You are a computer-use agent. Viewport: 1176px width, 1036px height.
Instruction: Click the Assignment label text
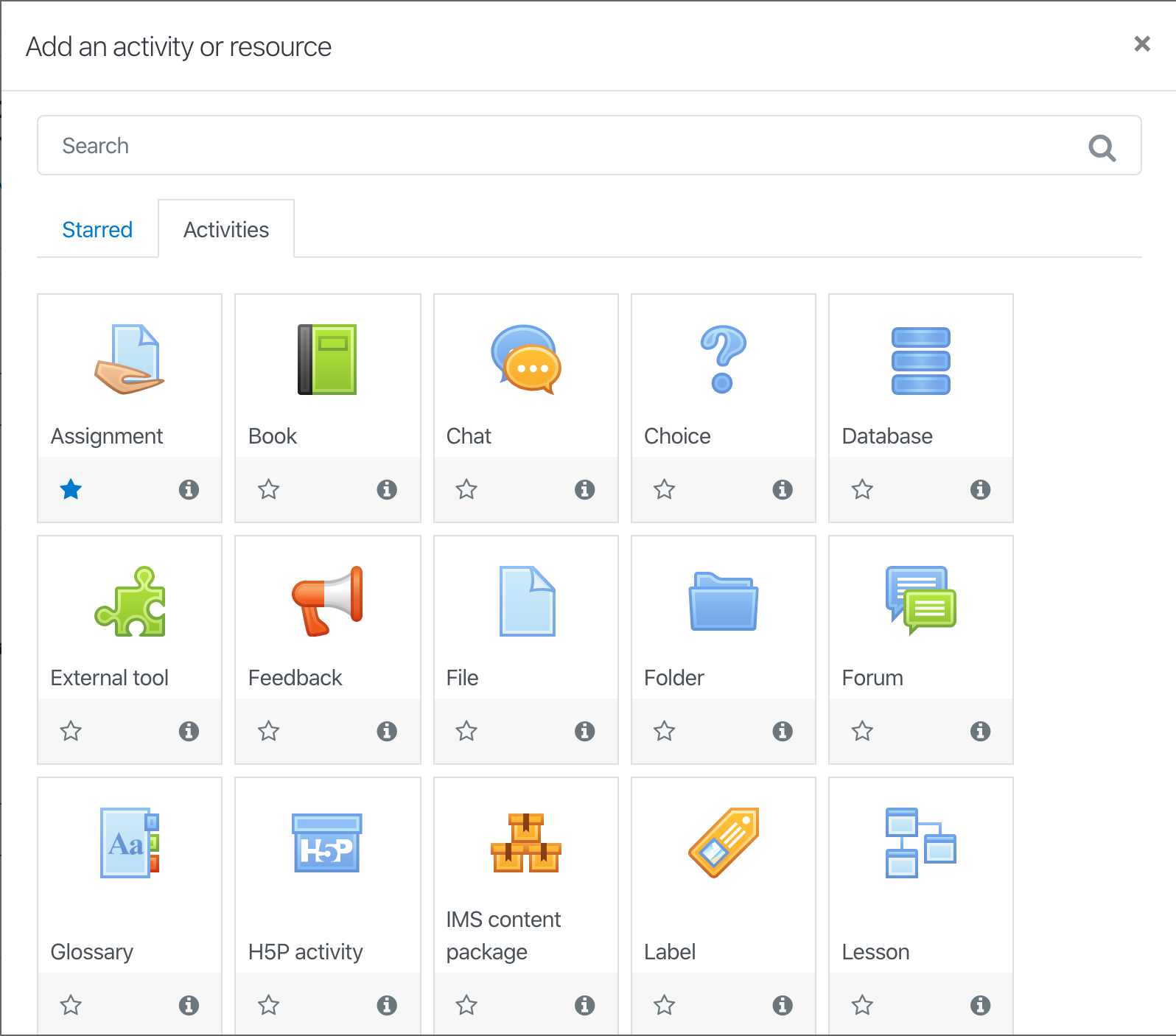point(107,436)
